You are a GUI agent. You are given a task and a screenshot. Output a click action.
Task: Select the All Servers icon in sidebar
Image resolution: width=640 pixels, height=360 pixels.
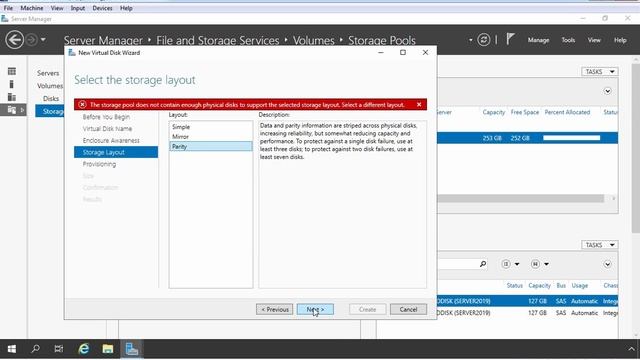pos(12,97)
